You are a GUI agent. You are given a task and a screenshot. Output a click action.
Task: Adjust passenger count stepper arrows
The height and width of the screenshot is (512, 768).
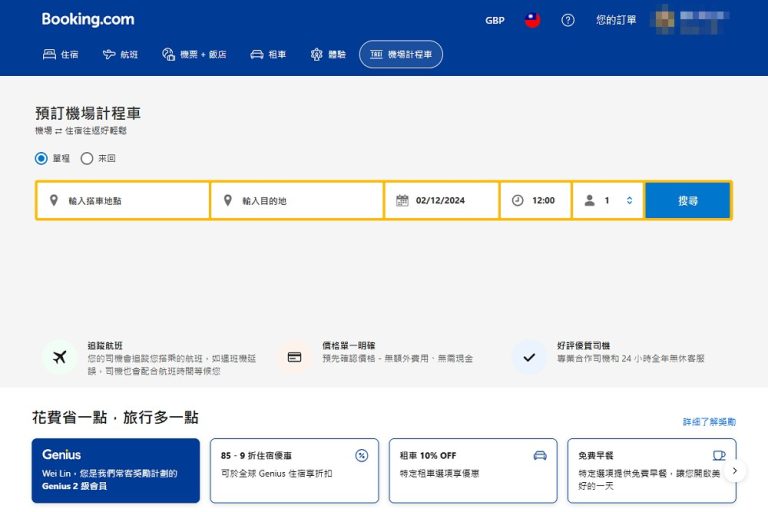[x=629, y=200]
